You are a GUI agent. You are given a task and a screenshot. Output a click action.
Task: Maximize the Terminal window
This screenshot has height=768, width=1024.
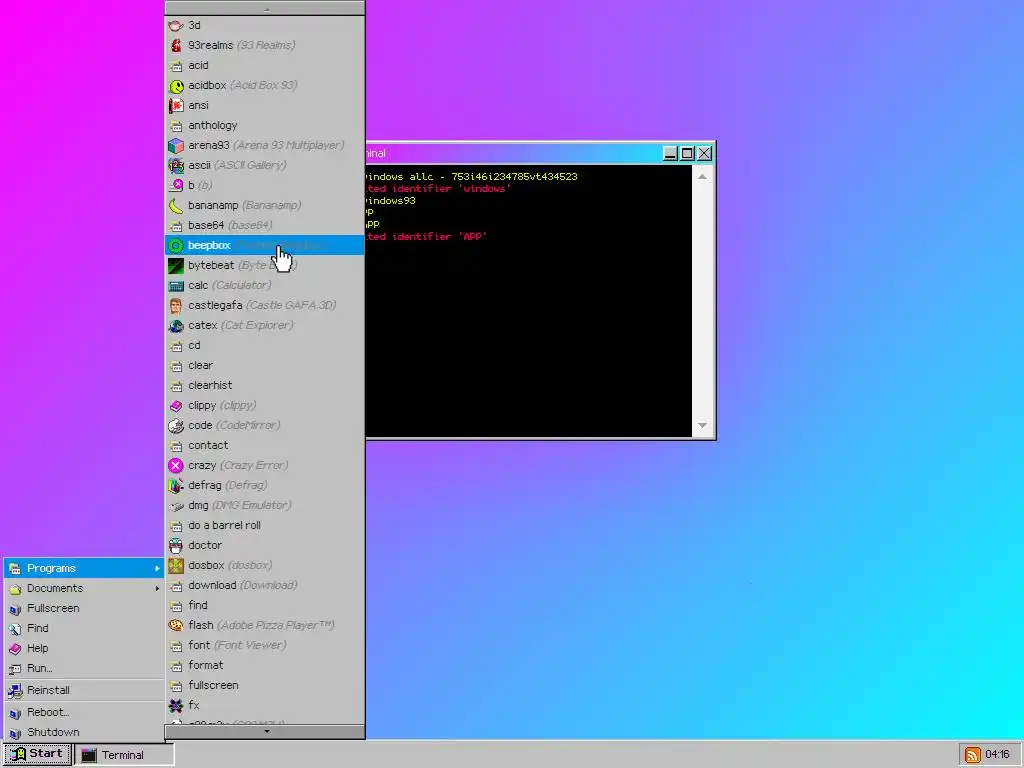click(x=687, y=153)
